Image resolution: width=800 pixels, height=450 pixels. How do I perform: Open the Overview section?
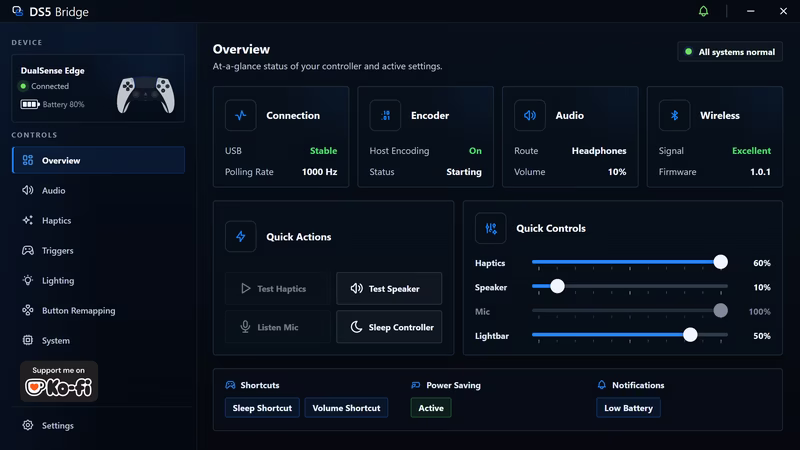click(x=98, y=160)
